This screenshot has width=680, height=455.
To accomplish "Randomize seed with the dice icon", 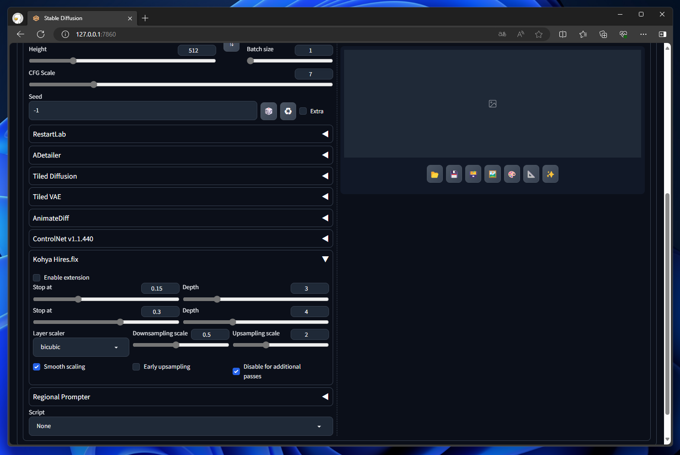I will (x=268, y=111).
